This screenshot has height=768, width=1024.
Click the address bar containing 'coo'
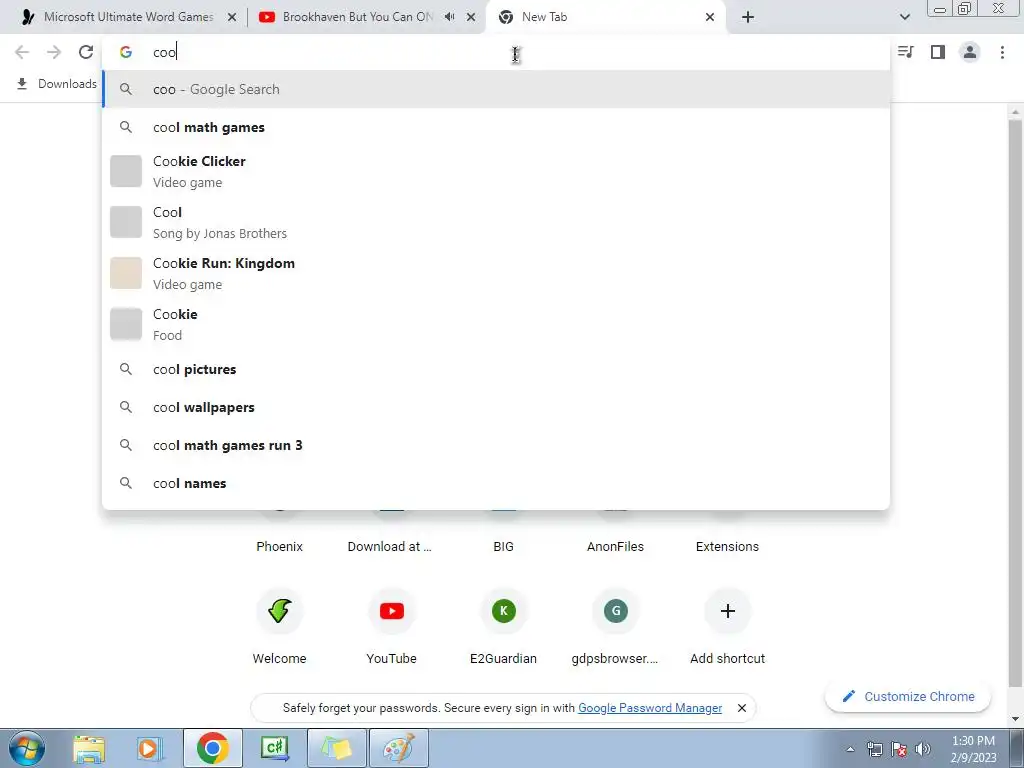[496, 52]
